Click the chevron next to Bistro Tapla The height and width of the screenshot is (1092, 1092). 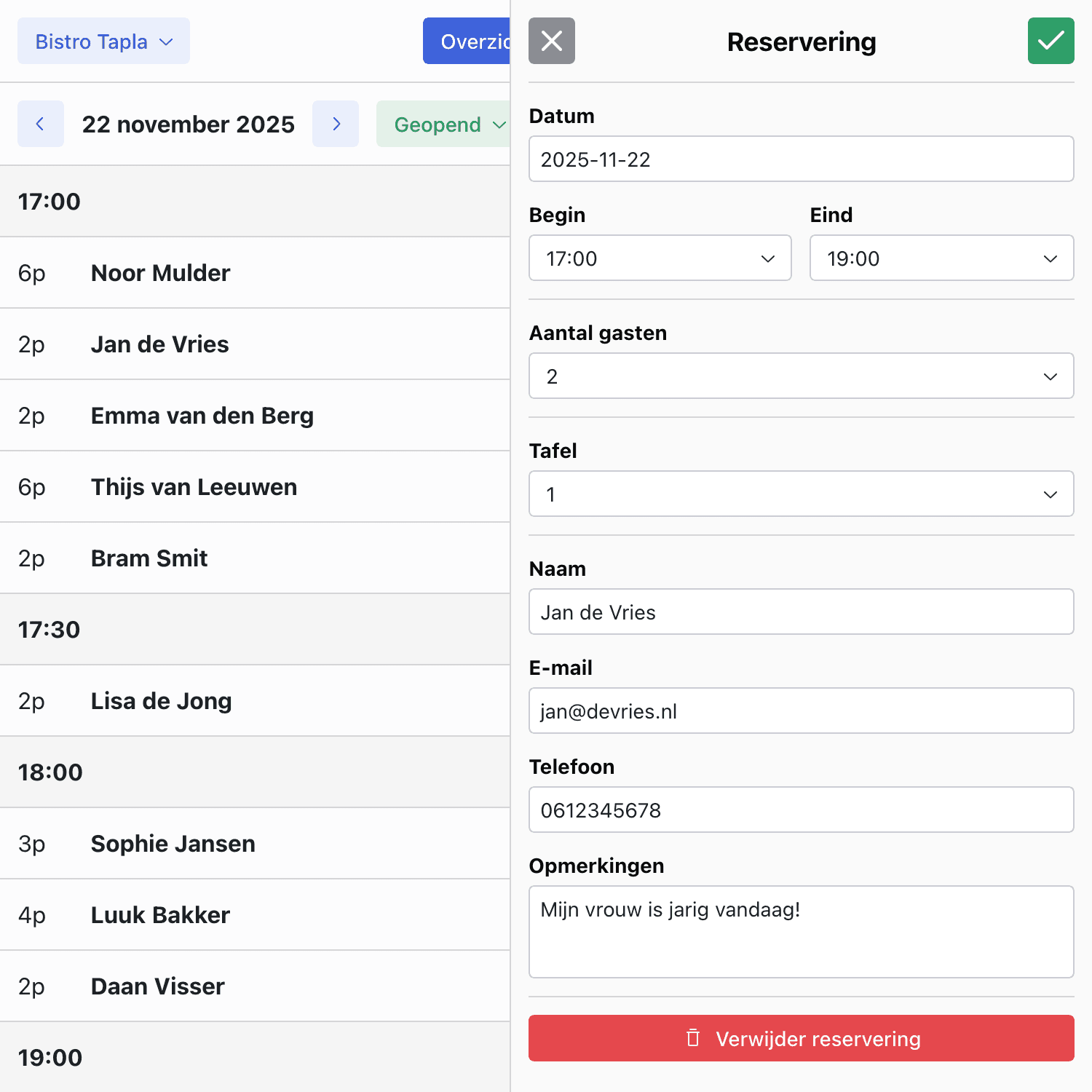(165, 41)
